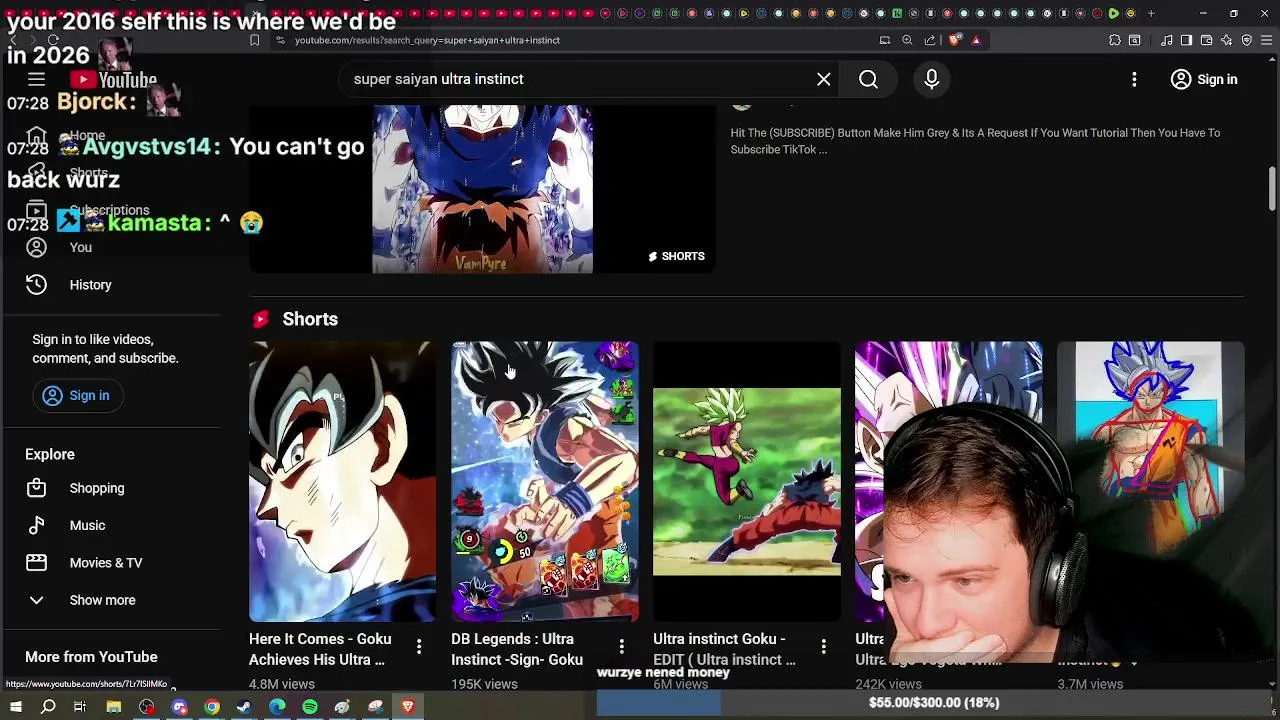Click title 'Ultra instinct Goku - EDIT'
1280x720 pixels.
[x=724, y=649]
